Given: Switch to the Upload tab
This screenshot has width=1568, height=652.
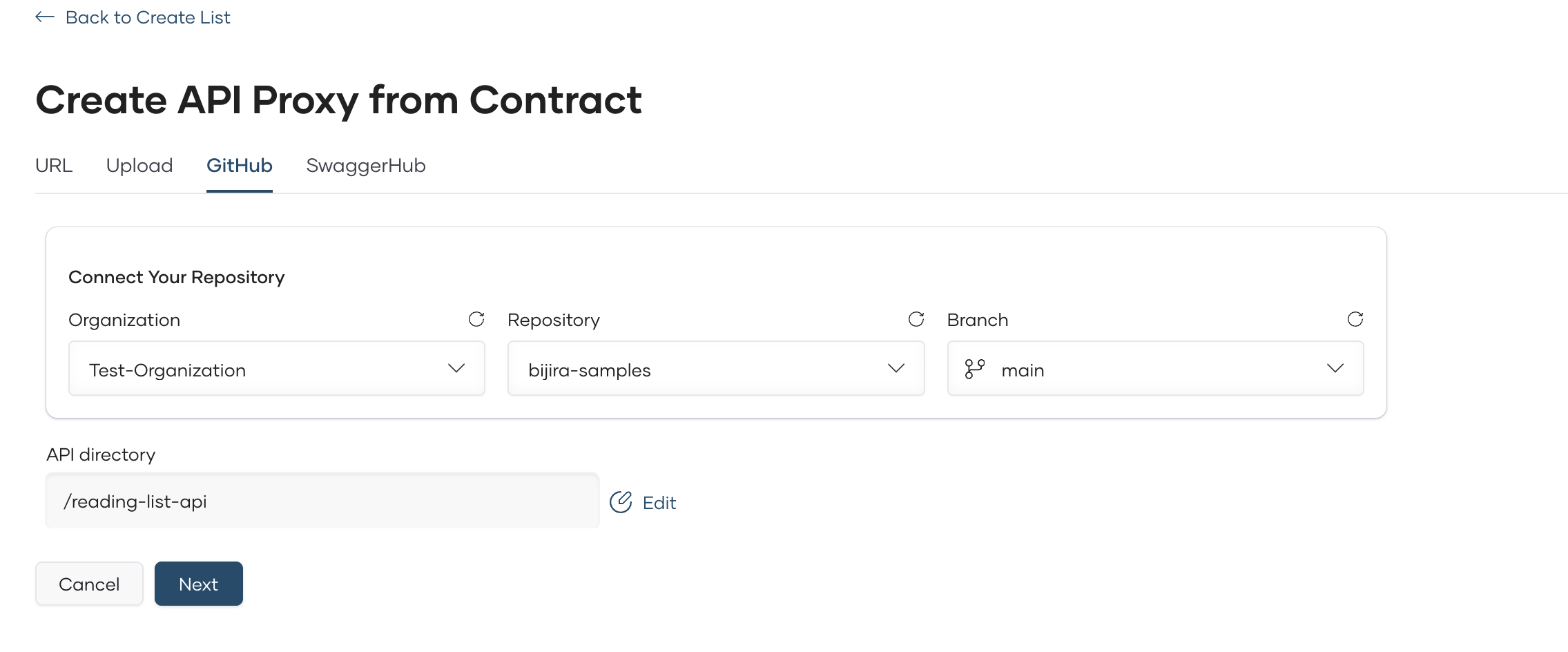Looking at the screenshot, I should (x=139, y=165).
